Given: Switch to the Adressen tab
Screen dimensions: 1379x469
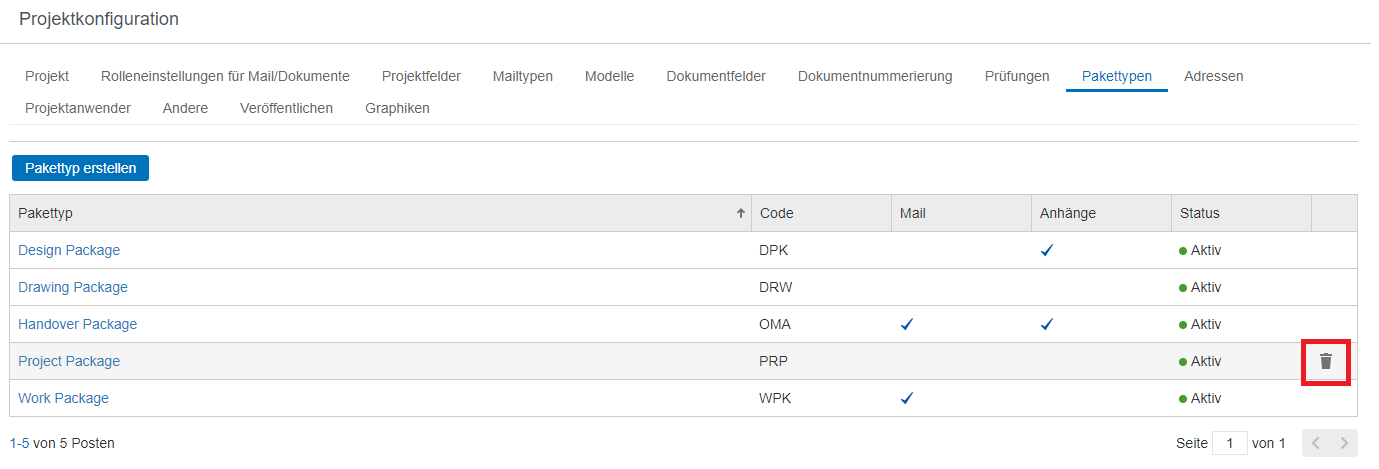Looking at the screenshot, I should [x=1213, y=76].
